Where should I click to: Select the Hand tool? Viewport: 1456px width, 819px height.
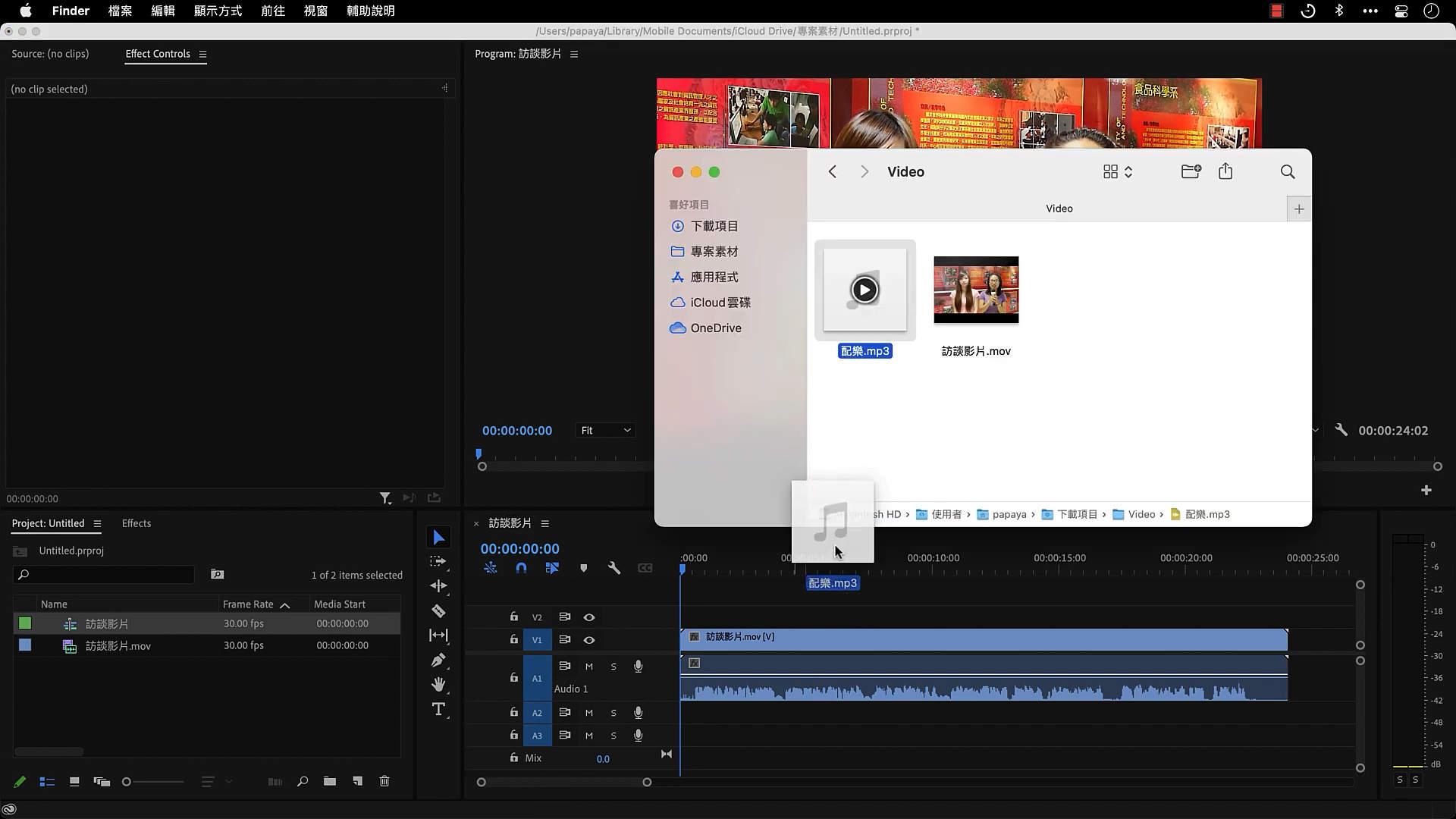(x=438, y=685)
